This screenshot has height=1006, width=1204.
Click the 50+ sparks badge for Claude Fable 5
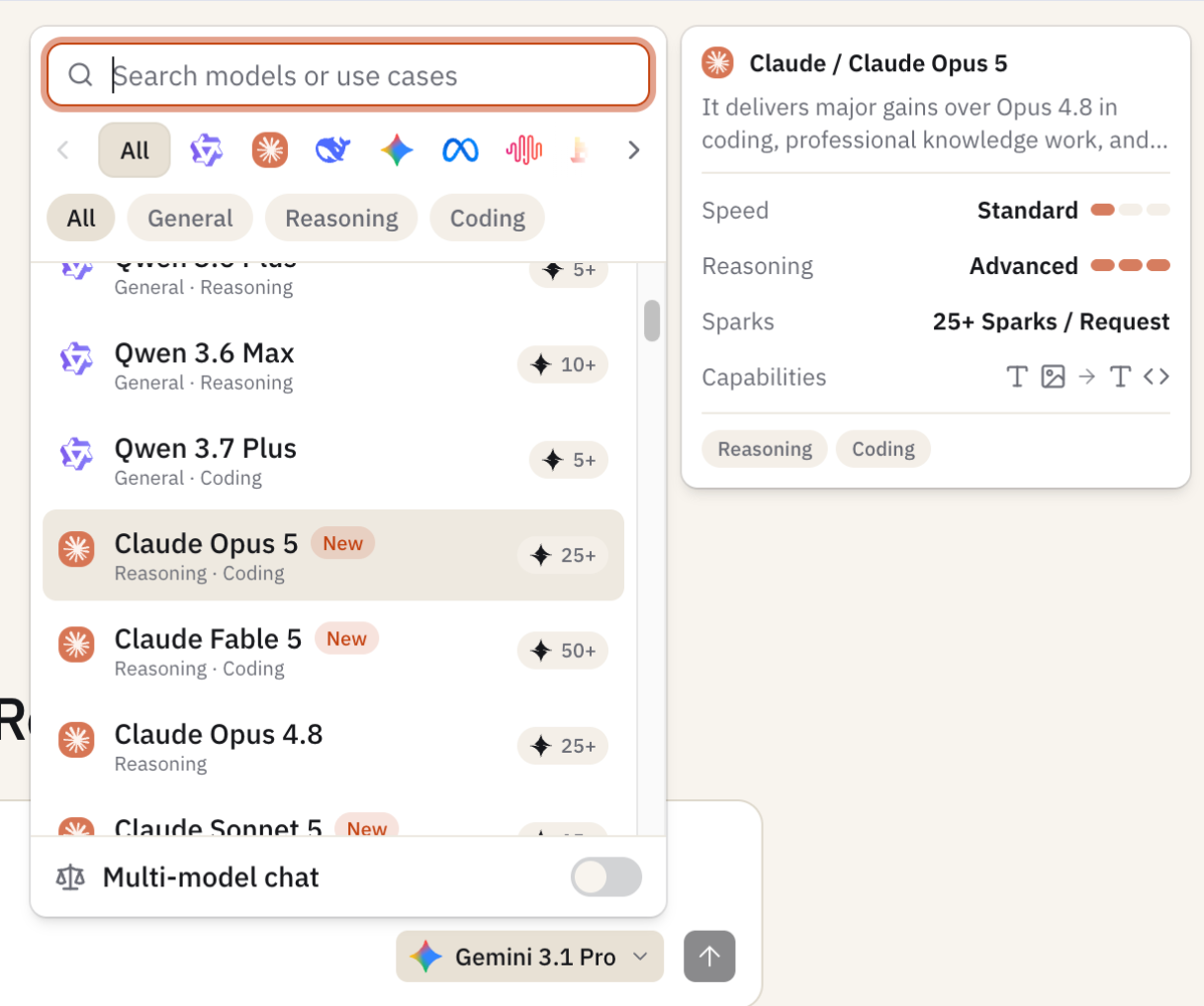click(563, 651)
